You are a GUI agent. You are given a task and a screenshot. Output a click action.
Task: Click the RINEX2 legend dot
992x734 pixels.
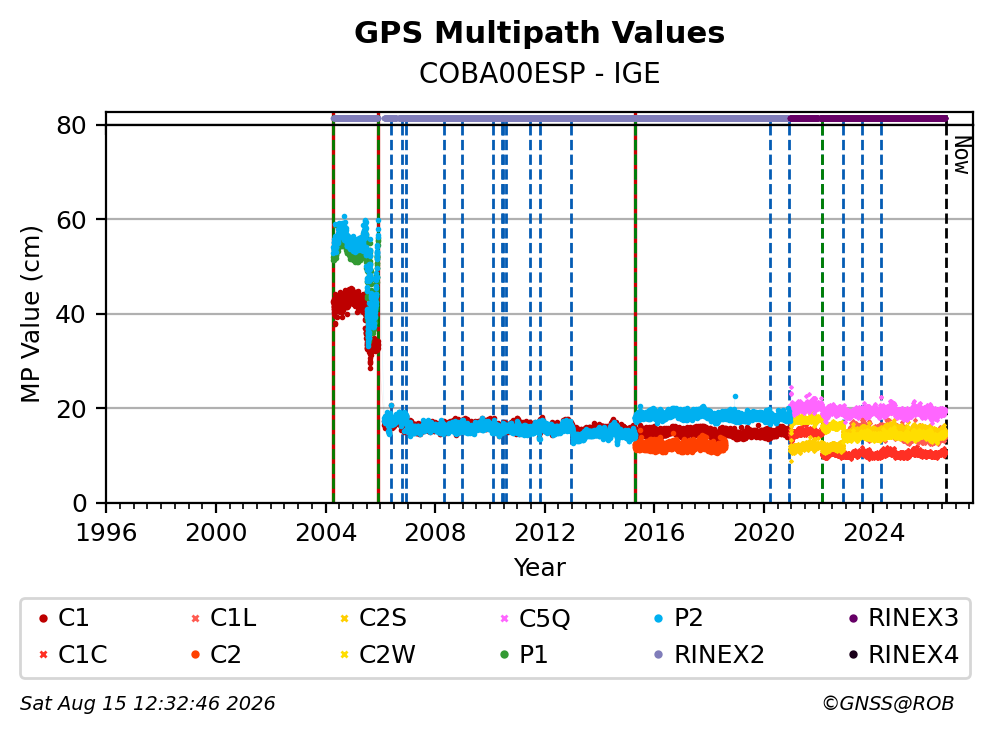[659, 655]
